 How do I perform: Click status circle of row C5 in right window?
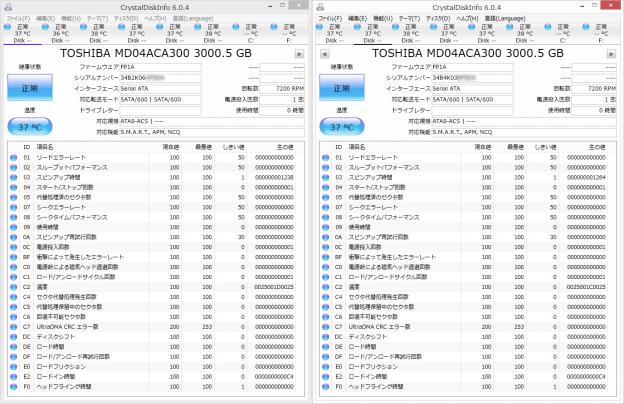(x=326, y=307)
